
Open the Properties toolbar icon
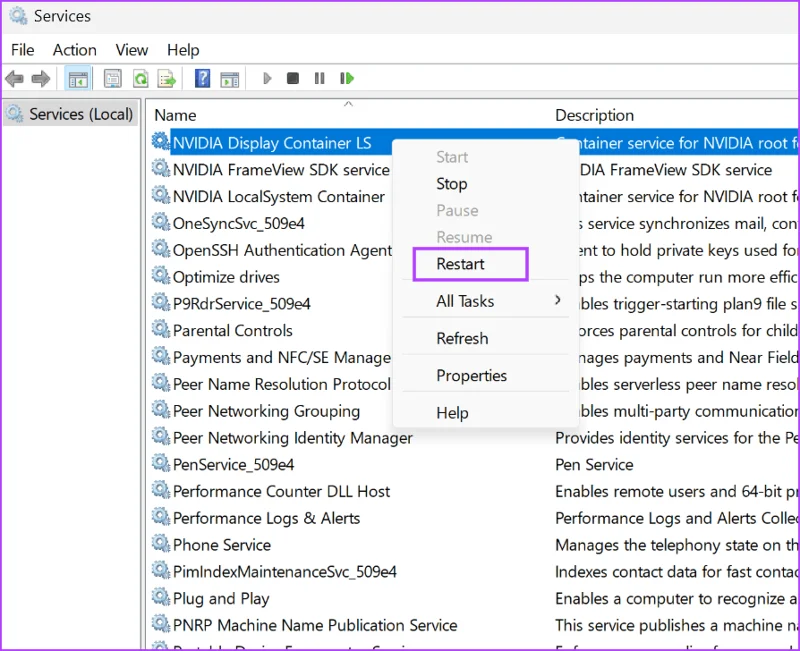[112, 79]
